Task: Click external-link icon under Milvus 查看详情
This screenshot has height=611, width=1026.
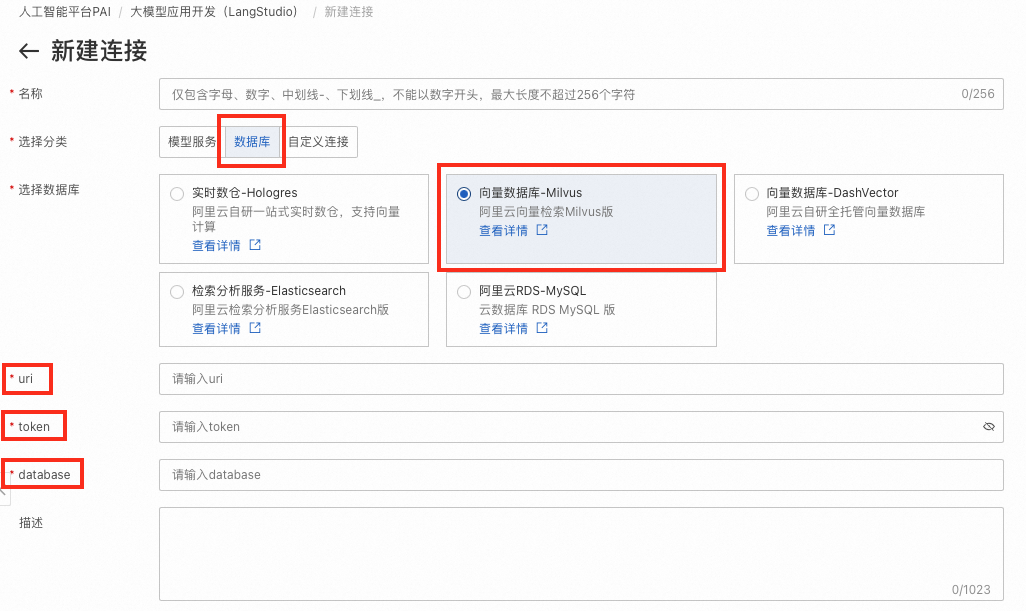Action: pos(540,228)
